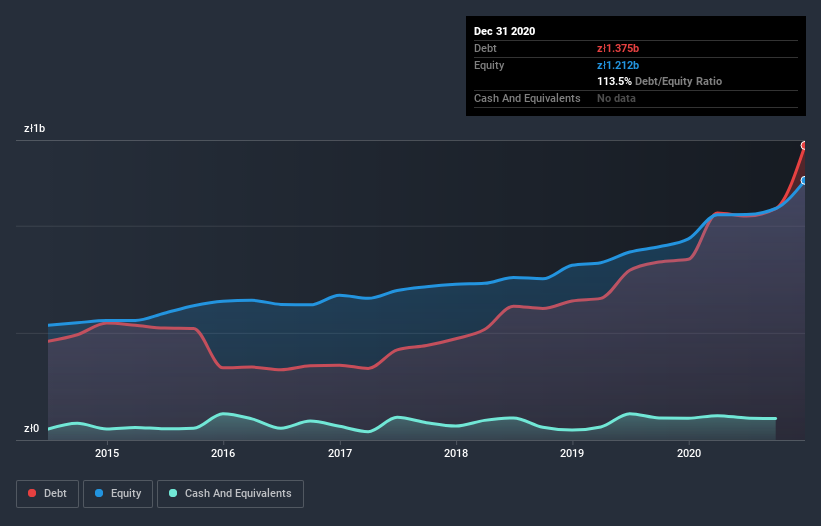Image resolution: width=821 pixels, height=526 pixels.
Task: Click the 2020 x-axis label
Action: tap(689, 453)
